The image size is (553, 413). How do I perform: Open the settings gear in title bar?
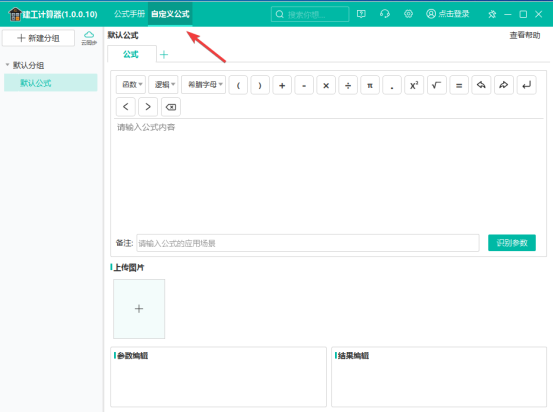(408, 14)
